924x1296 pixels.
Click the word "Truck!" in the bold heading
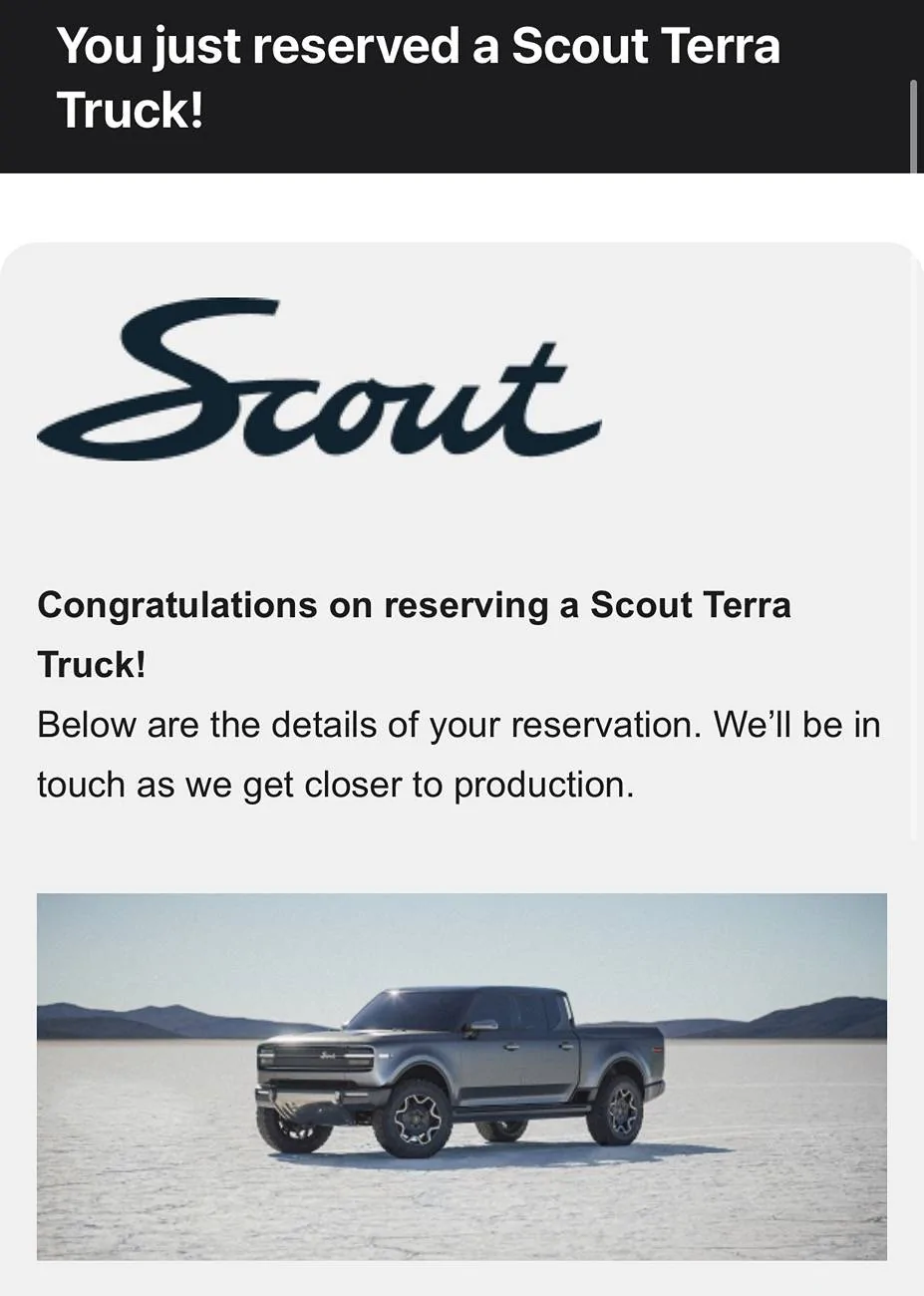click(x=92, y=665)
